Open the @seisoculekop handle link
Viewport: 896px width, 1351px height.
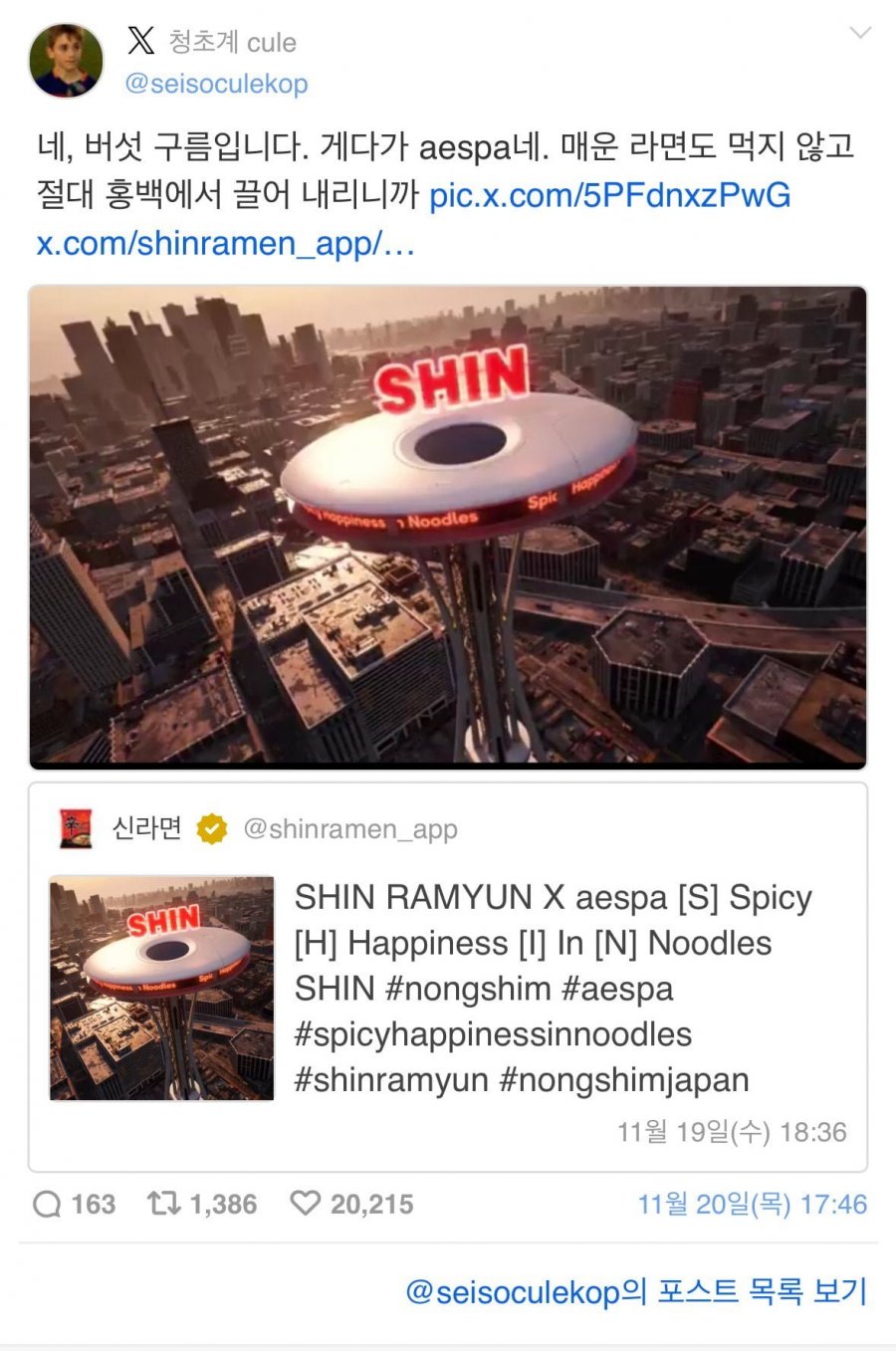pyautogui.click(x=216, y=84)
